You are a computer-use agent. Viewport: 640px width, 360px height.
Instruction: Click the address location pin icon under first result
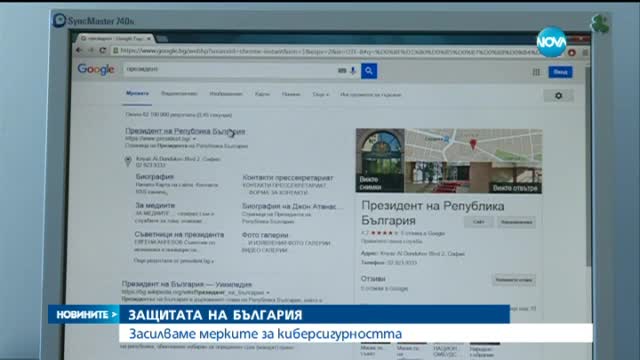[x=128, y=161]
